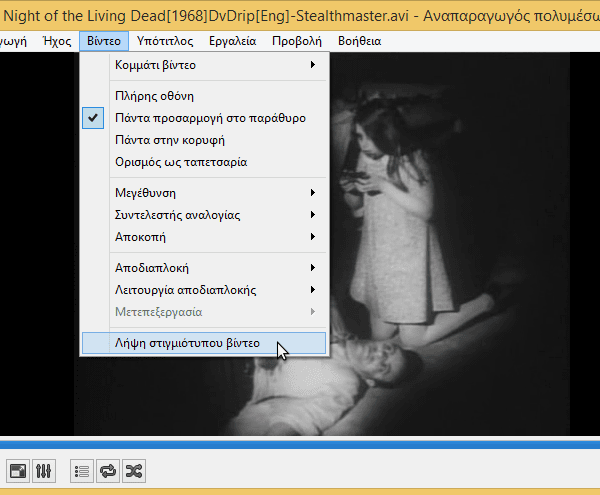
Task: Open the Βίντεο menu
Action: coord(104,41)
